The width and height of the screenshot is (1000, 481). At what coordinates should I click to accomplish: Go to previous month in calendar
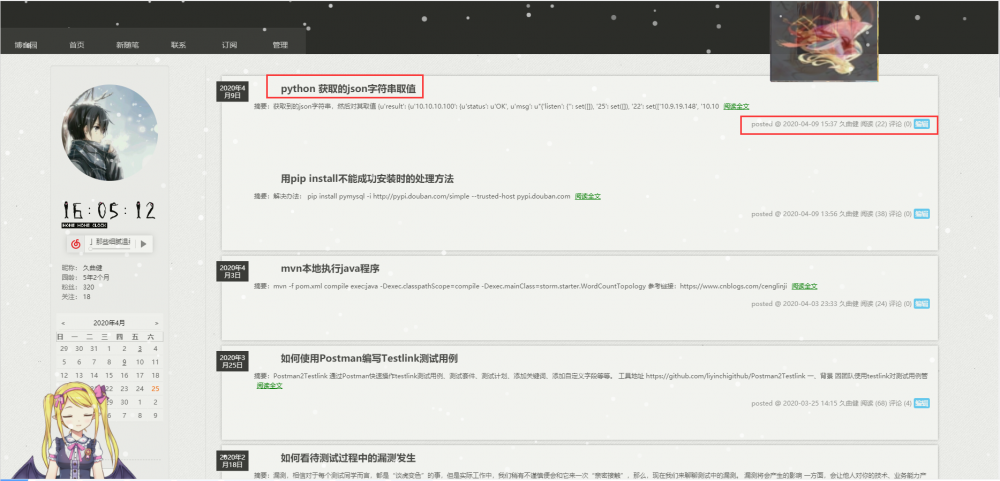click(63, 323)
